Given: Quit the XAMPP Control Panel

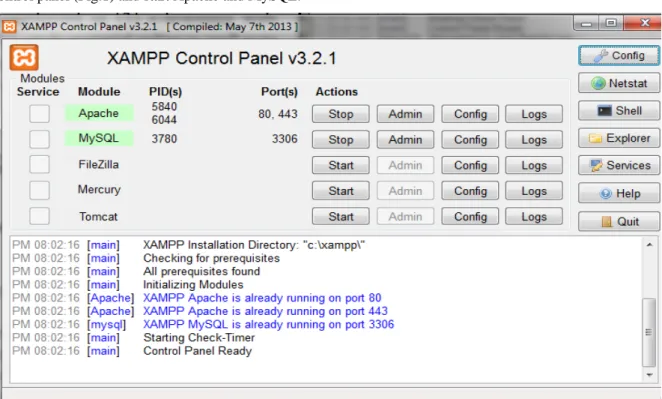Looking at the screenshot, I should point(619,222).
